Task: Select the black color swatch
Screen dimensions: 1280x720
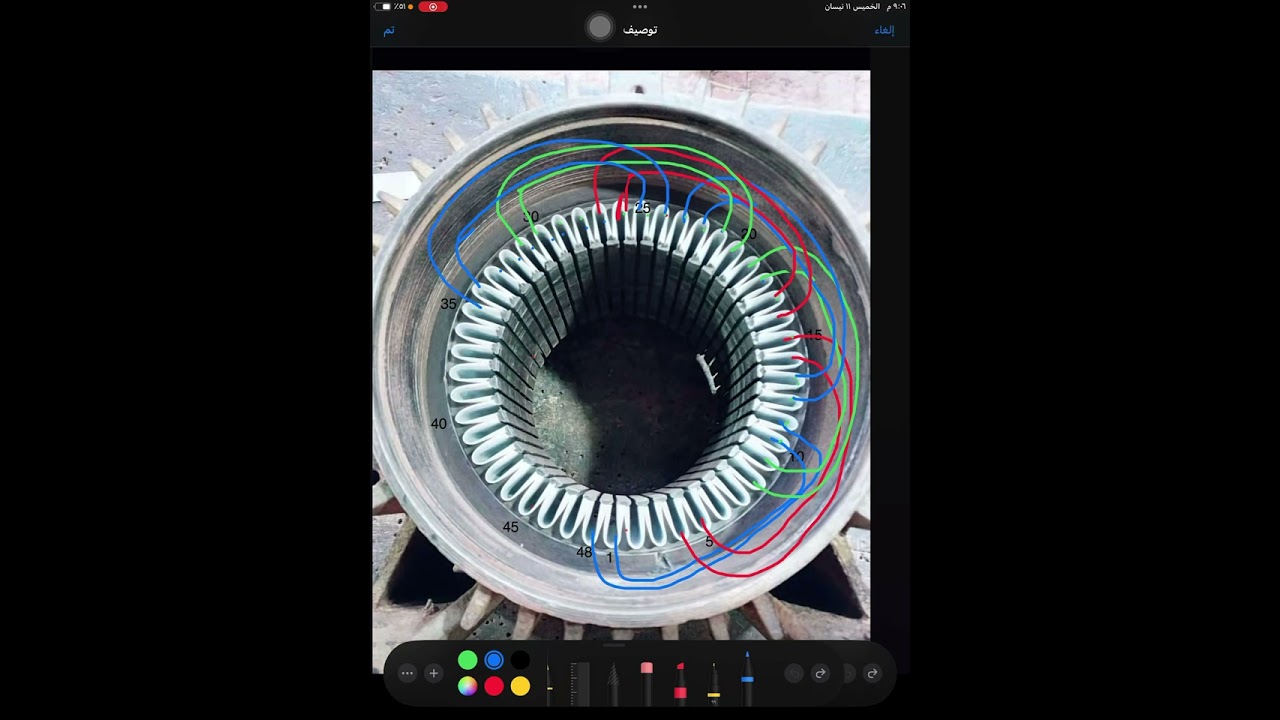Action: point(520,660)
